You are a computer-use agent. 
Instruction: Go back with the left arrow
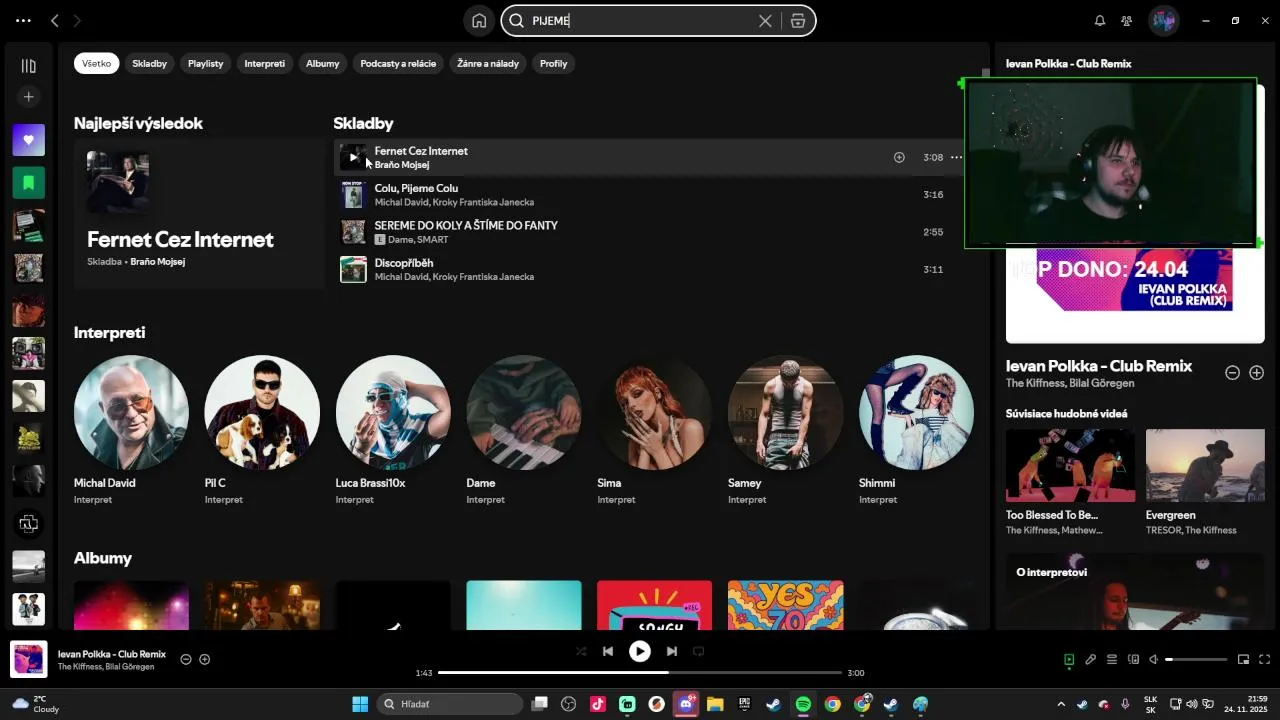[x=55, y=20]
